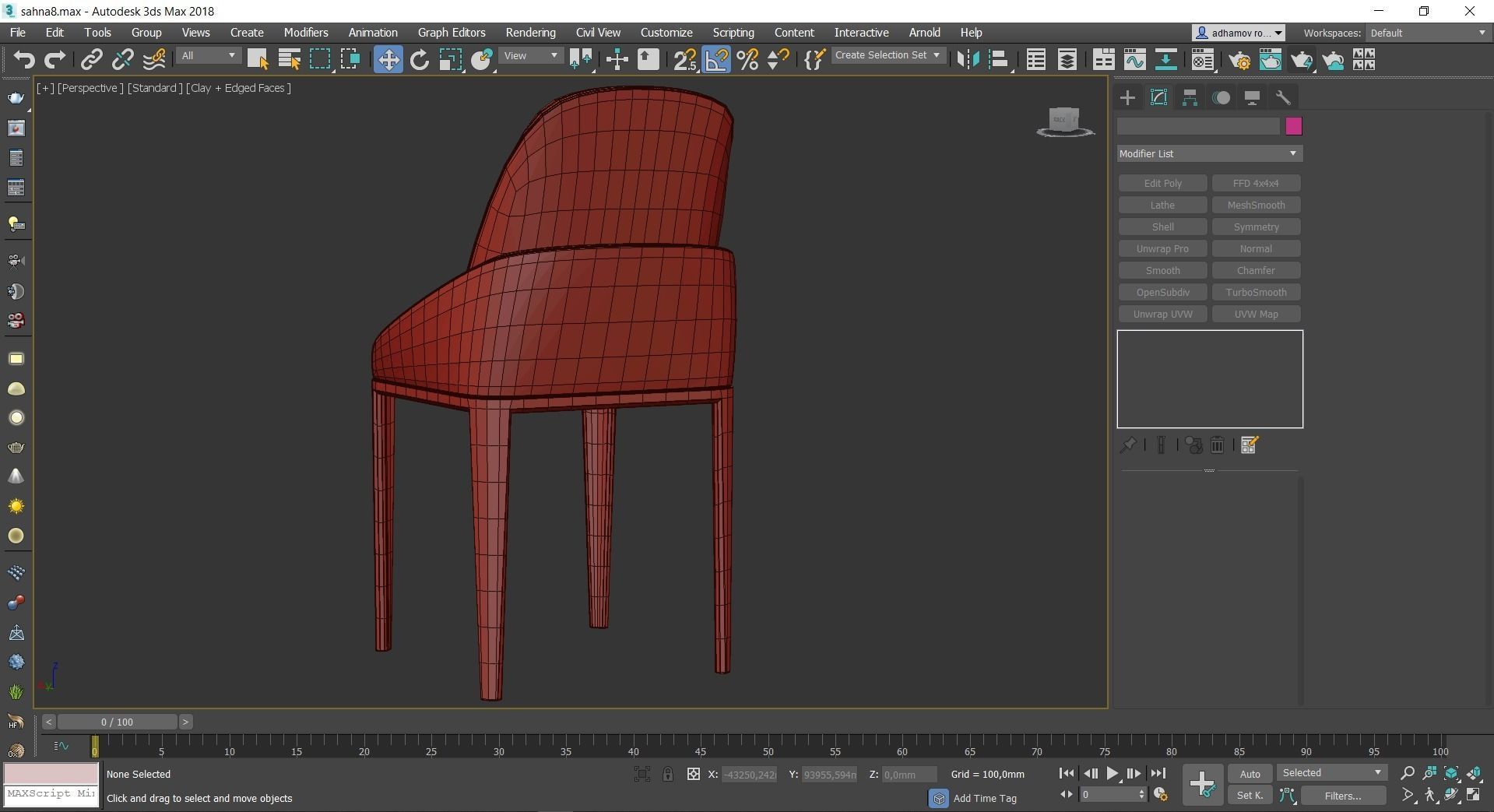Click the Symmetry modifier button

(1256, 227)
